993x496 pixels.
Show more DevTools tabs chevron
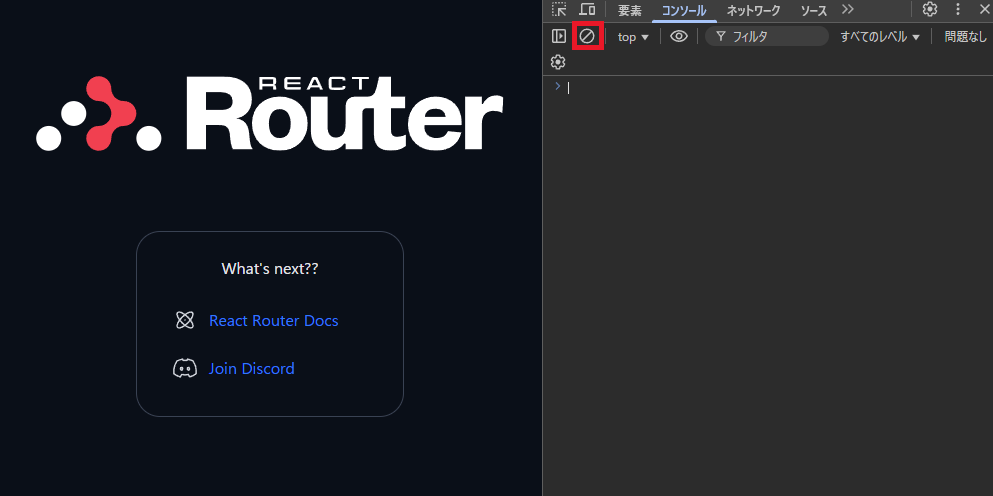847,10
